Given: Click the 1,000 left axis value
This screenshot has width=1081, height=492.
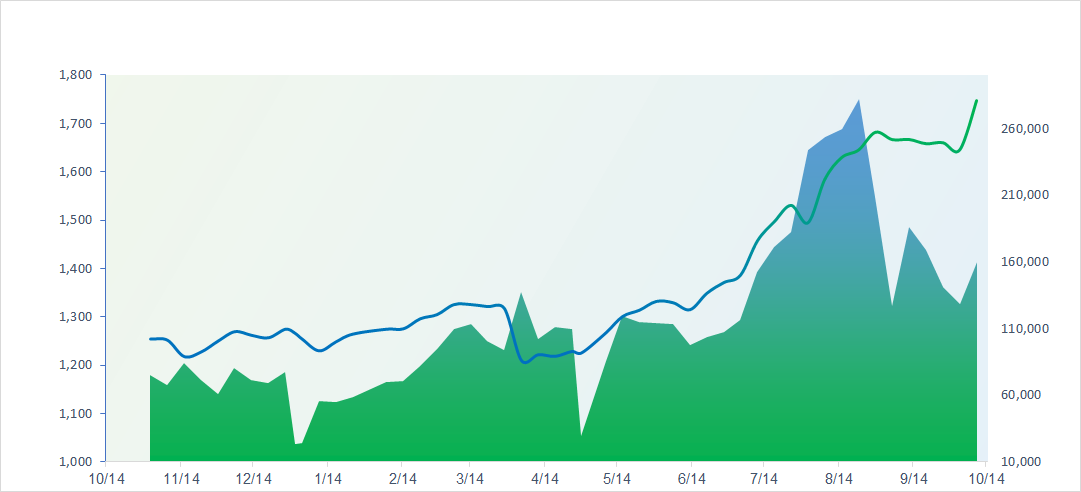Looking at the screenshot, I should point(76,462).
